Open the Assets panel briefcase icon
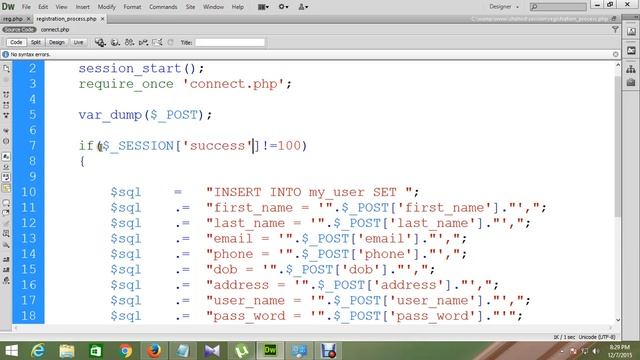 pos(631,82)
